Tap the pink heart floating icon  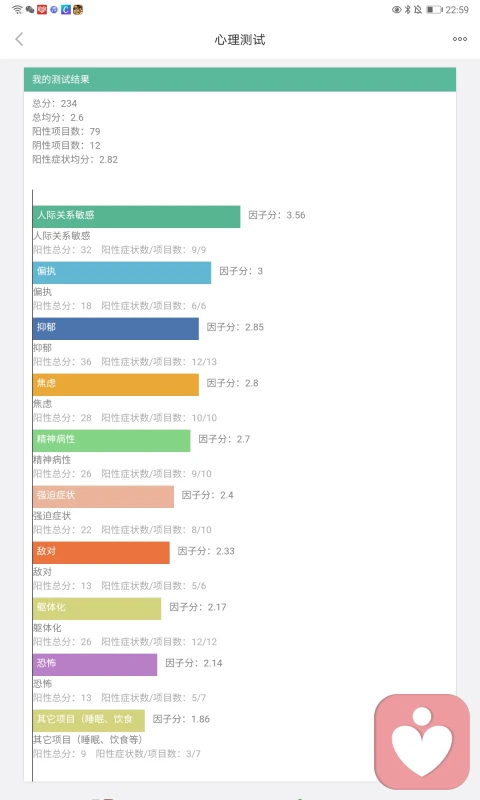(x=422, y=741)
